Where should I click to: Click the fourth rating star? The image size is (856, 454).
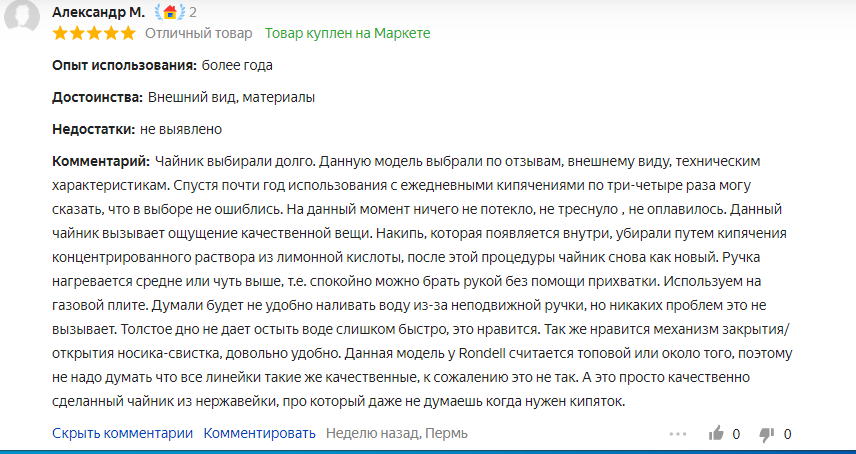111,33
